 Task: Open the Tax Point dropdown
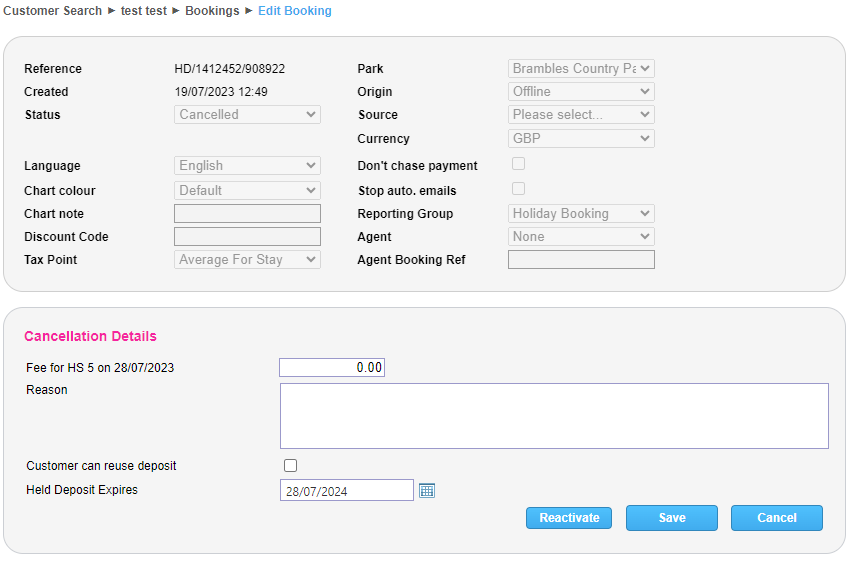(247, 260)
